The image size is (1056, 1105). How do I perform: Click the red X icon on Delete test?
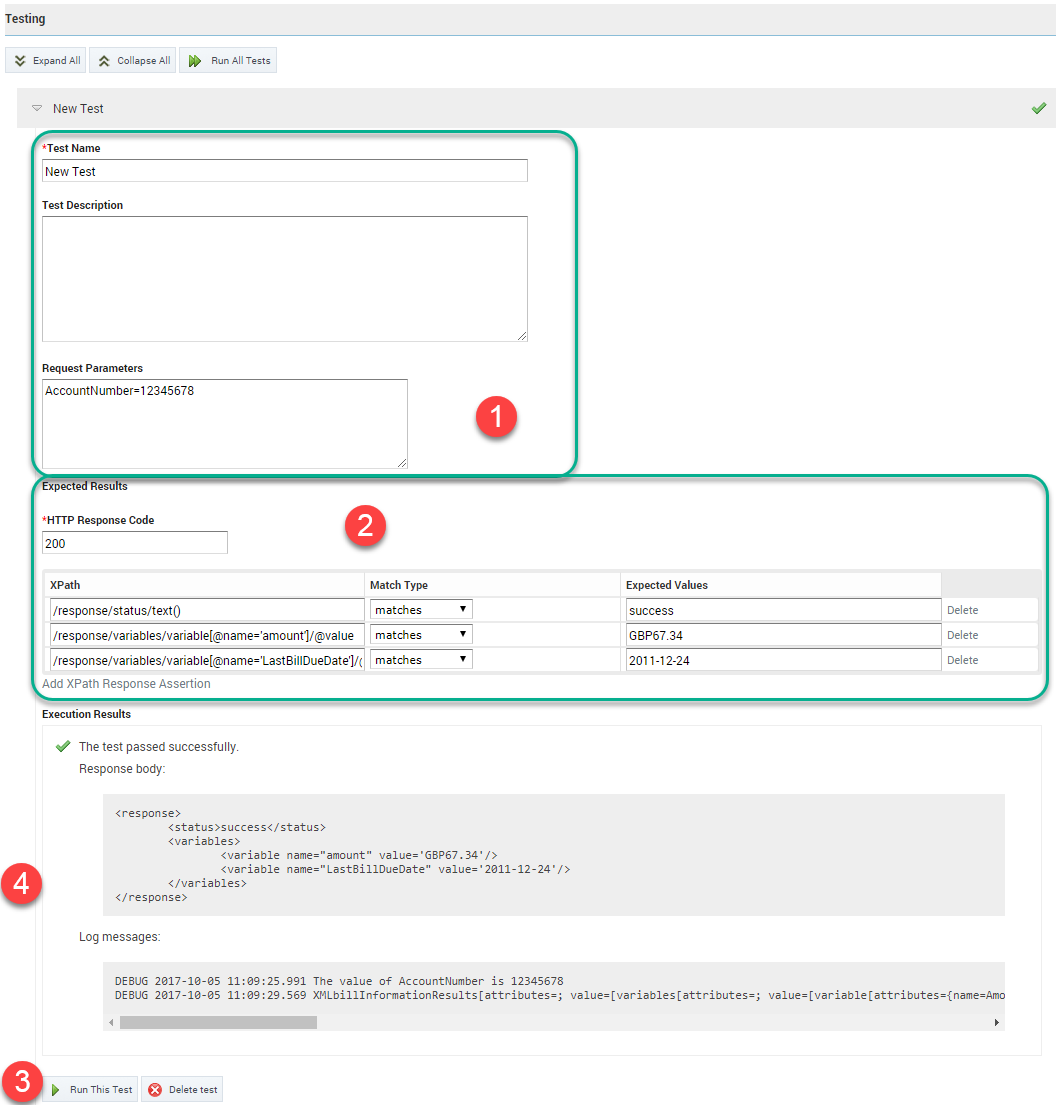coord(155,1089)
